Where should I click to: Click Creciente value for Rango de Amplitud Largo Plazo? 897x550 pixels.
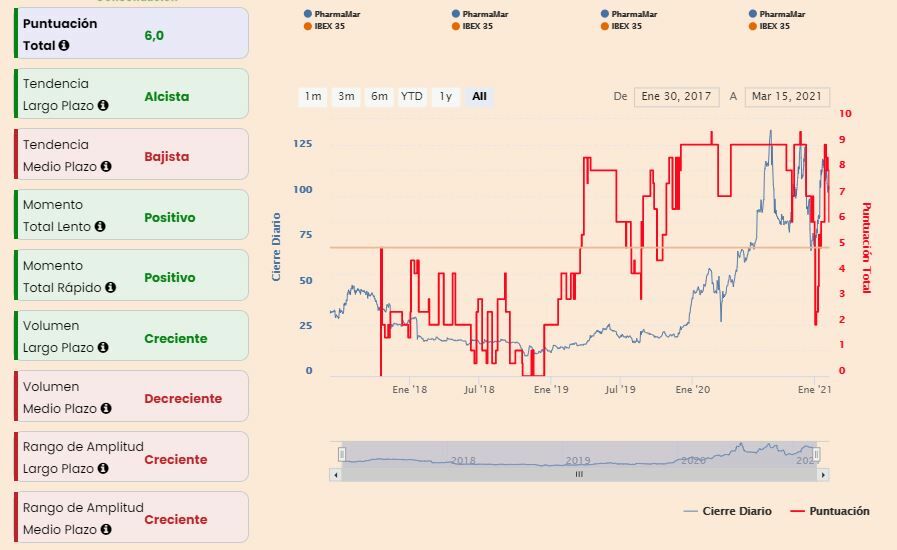176,459
